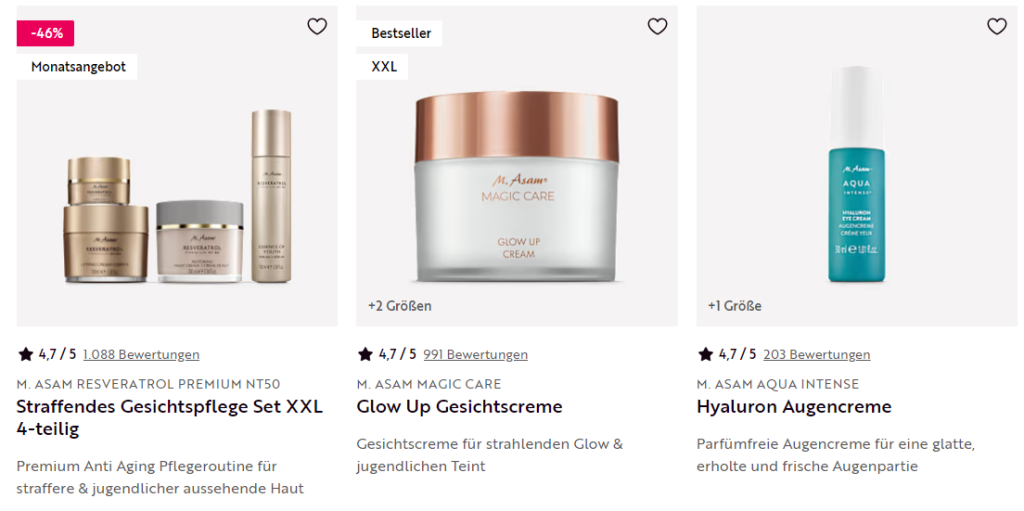This screenshot has height=511, width=1024.
Task: Click the Aqua Intense eye cream bottle image
Action: (856, 174)
